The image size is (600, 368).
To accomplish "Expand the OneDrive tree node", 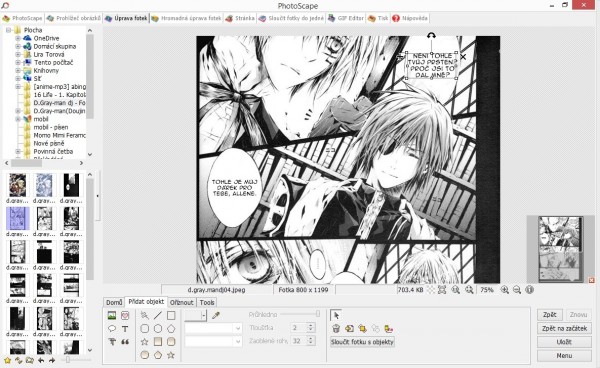I will point(18,38).
